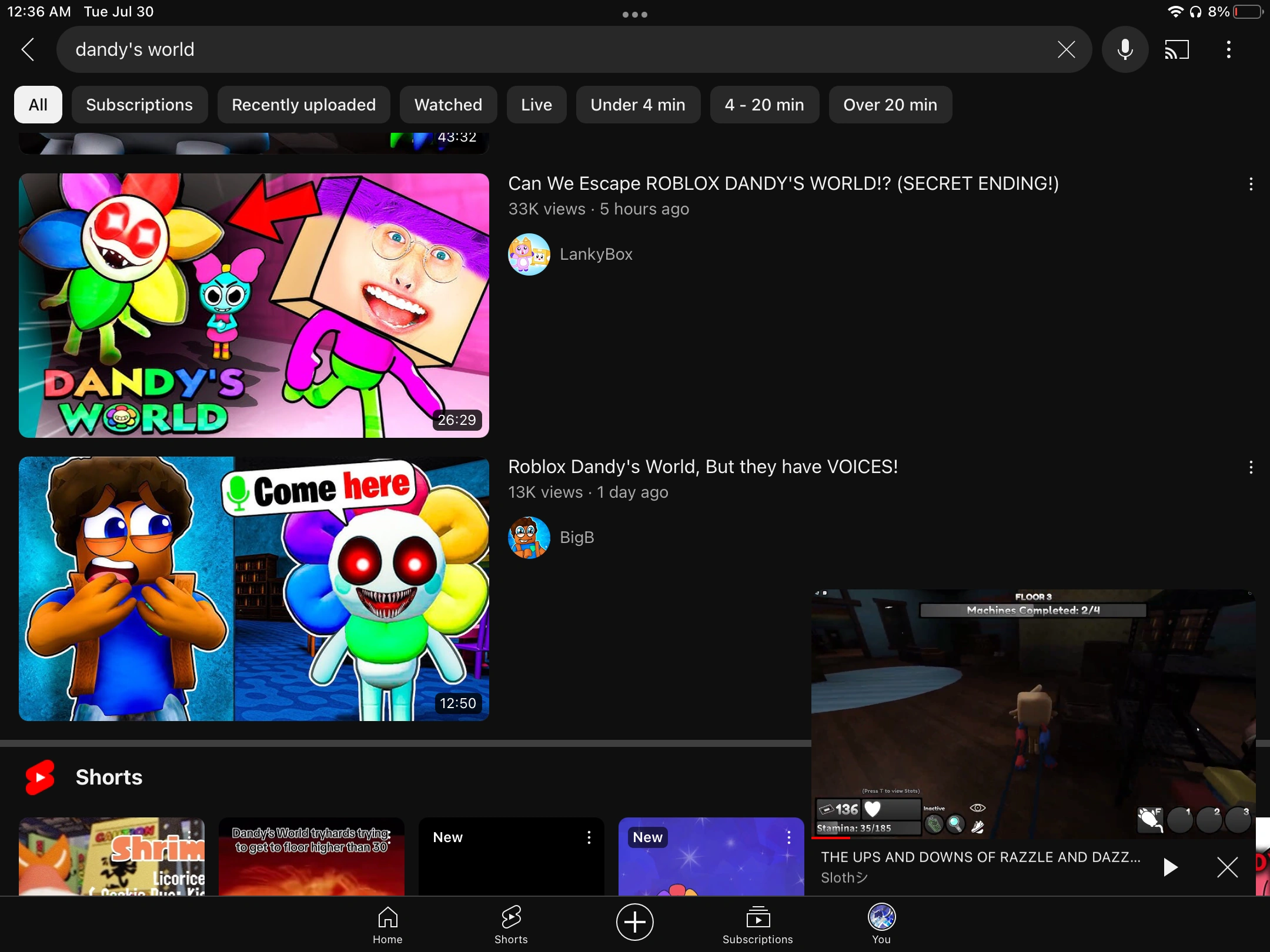Screen dimensions: 1270x952
Task: Open Subscriptions in bottom navigation
Action: 757,924
